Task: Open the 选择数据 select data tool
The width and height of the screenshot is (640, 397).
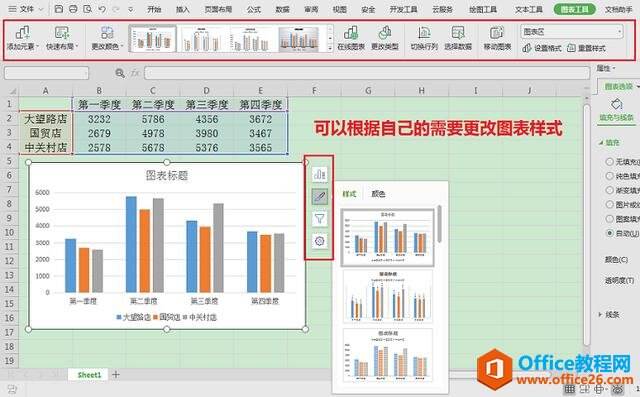Action: [x=458, y=38]
